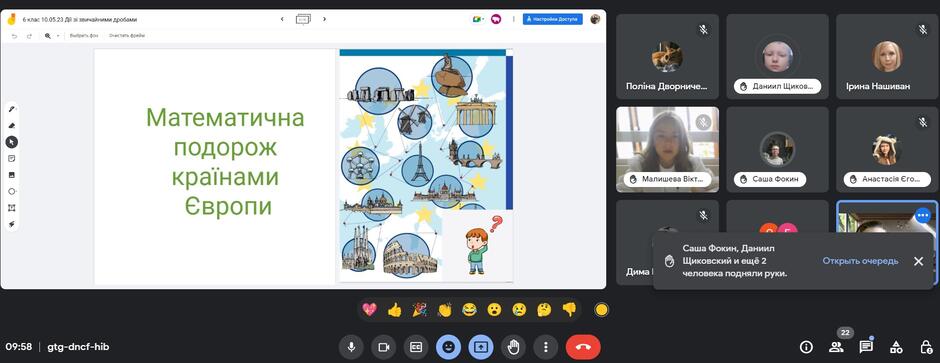Select Анастасія Єго... participant tile
Image resolution: width=940 pixels, height=363 pixels.
887,150
